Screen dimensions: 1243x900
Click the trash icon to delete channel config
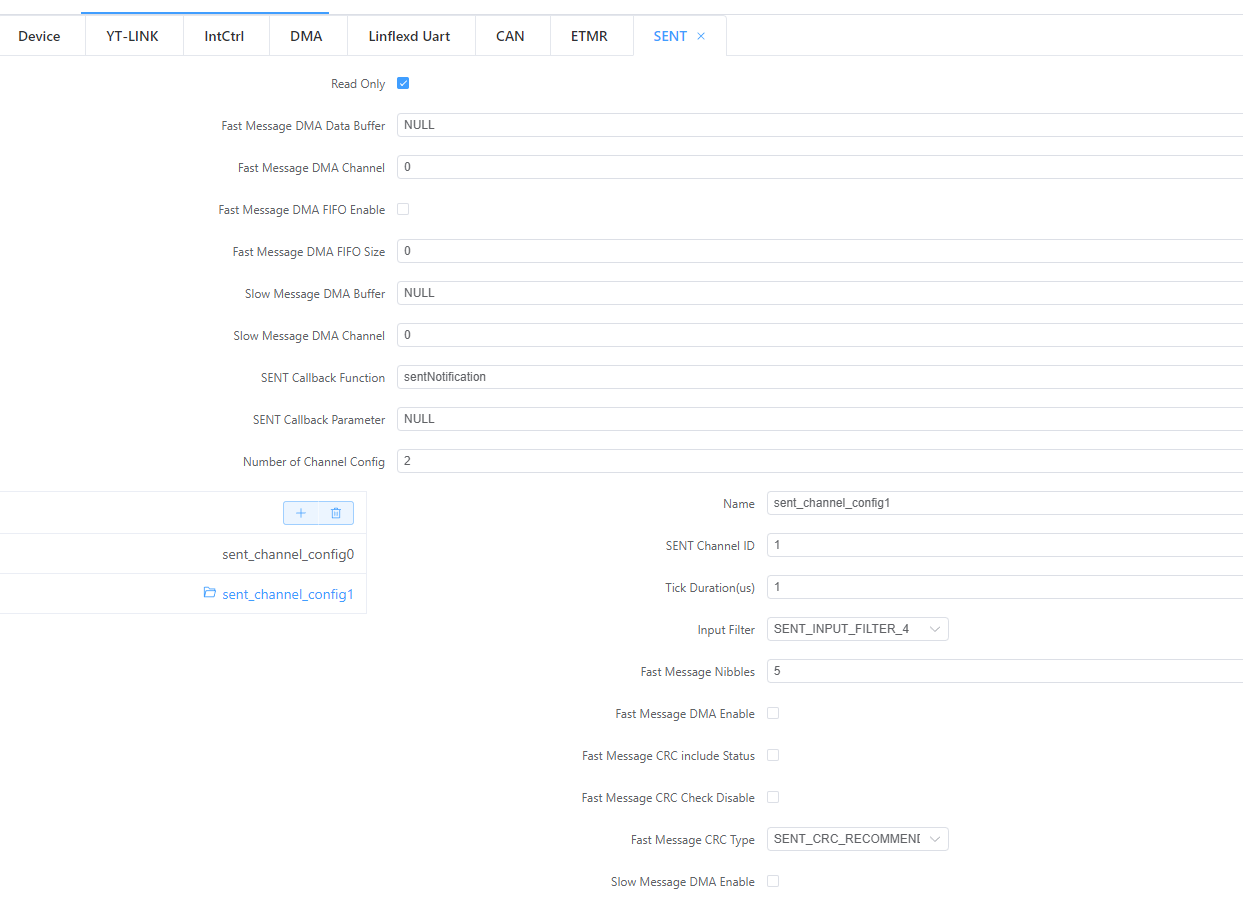(x=336, y=513)
